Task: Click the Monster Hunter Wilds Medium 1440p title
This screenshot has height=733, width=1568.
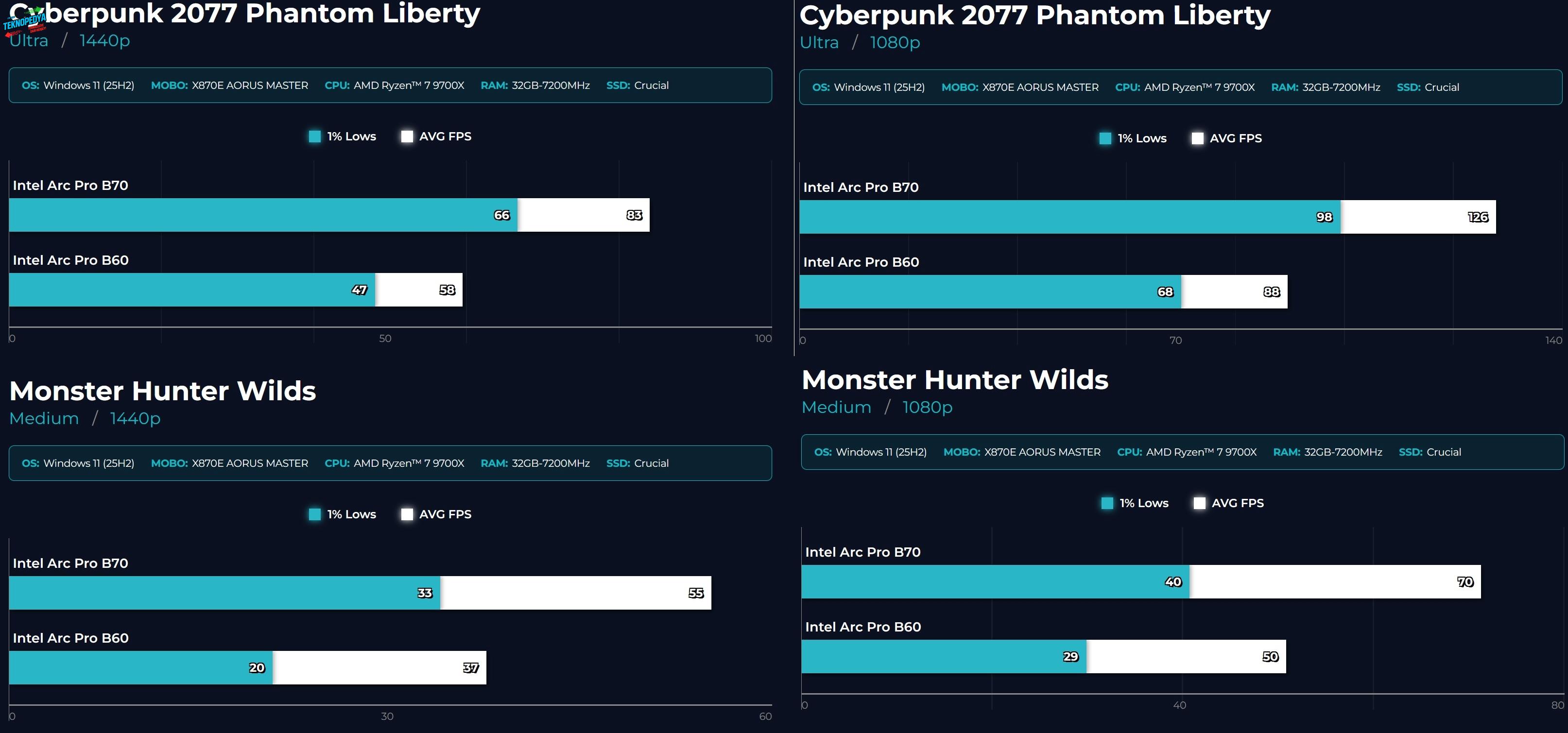Action: tap(162, 391)
